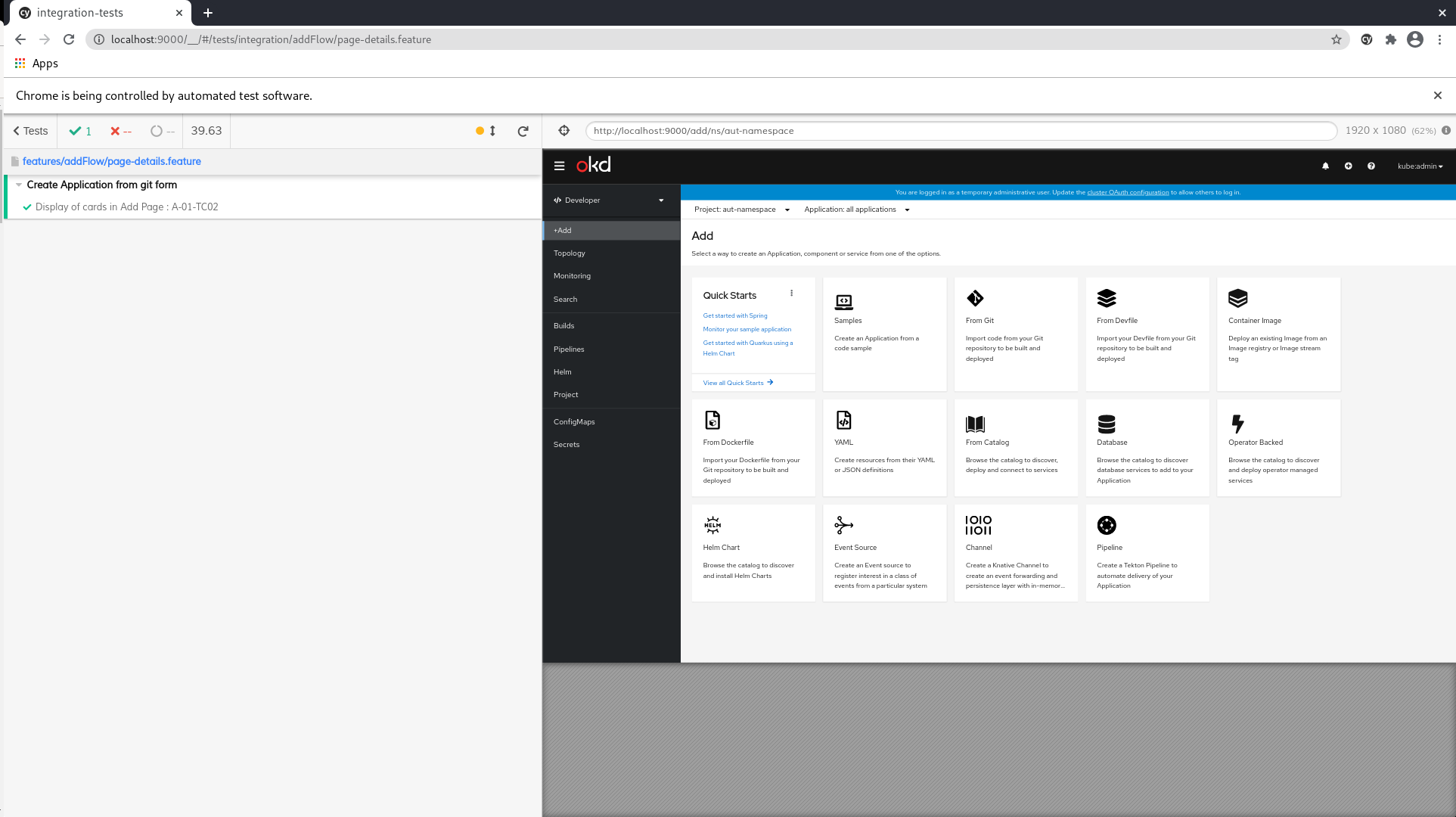Click the Pipeline card icon
1456x817 pixels.
(x=1107, y=525)
